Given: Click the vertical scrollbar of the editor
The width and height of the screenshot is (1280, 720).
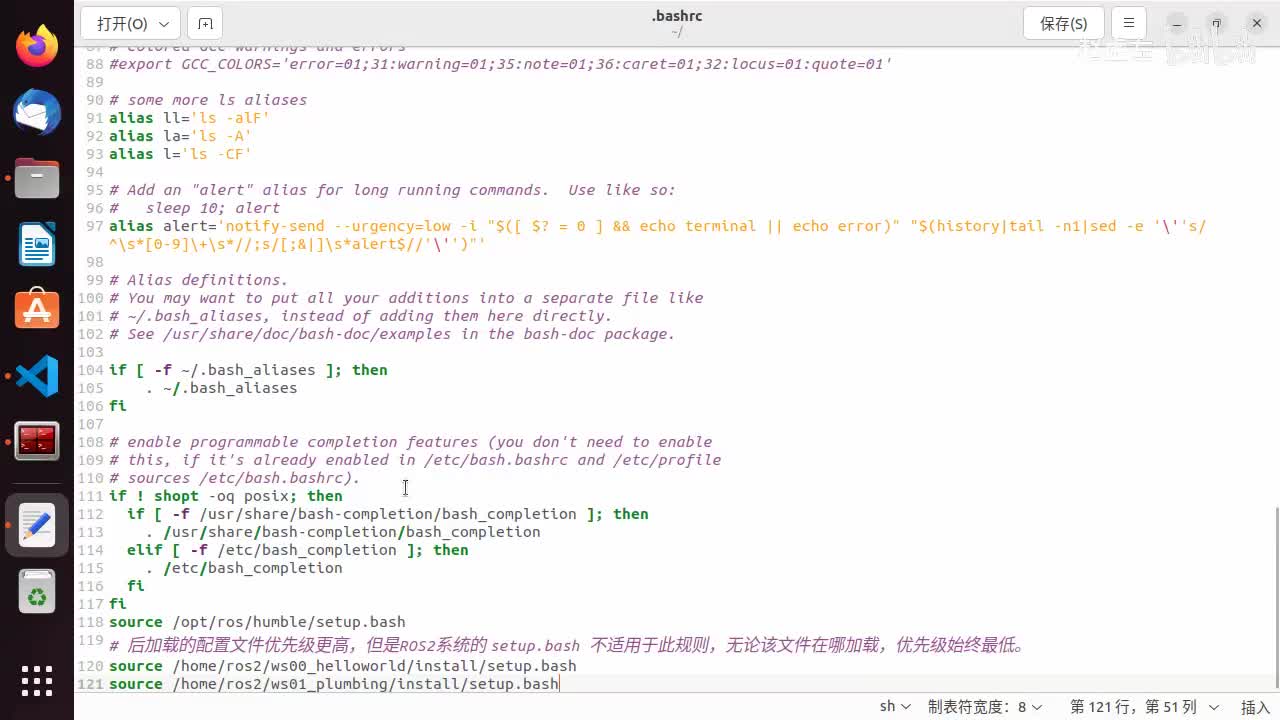Looking at the screenshot, I should [1275, 600].
